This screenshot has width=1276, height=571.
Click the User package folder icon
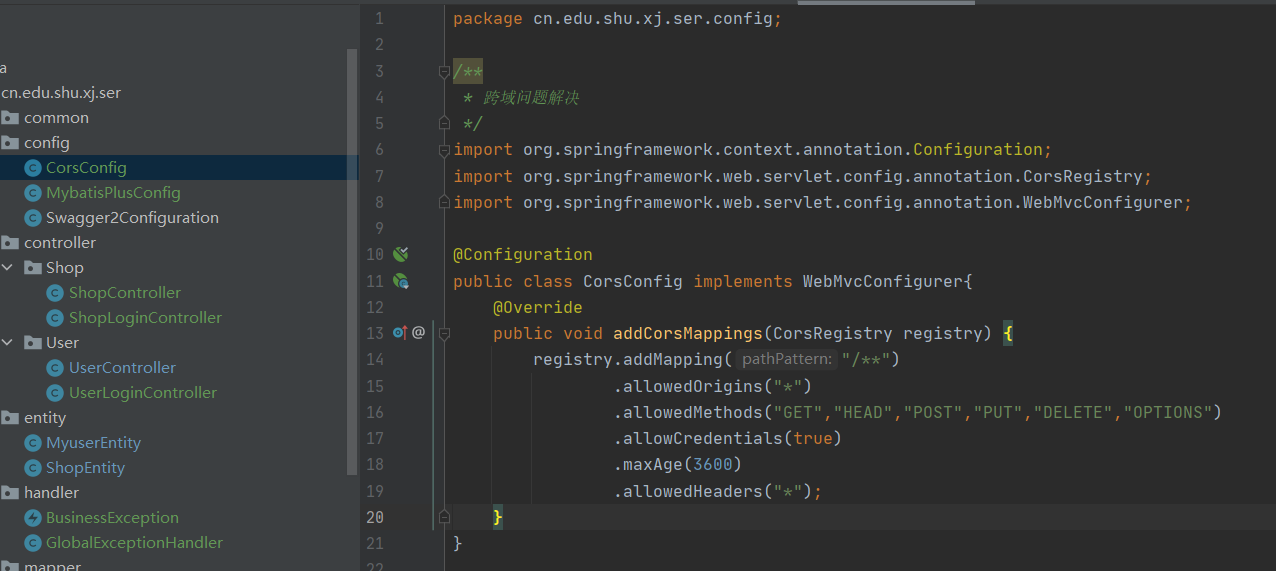click(x=33, y=343)
